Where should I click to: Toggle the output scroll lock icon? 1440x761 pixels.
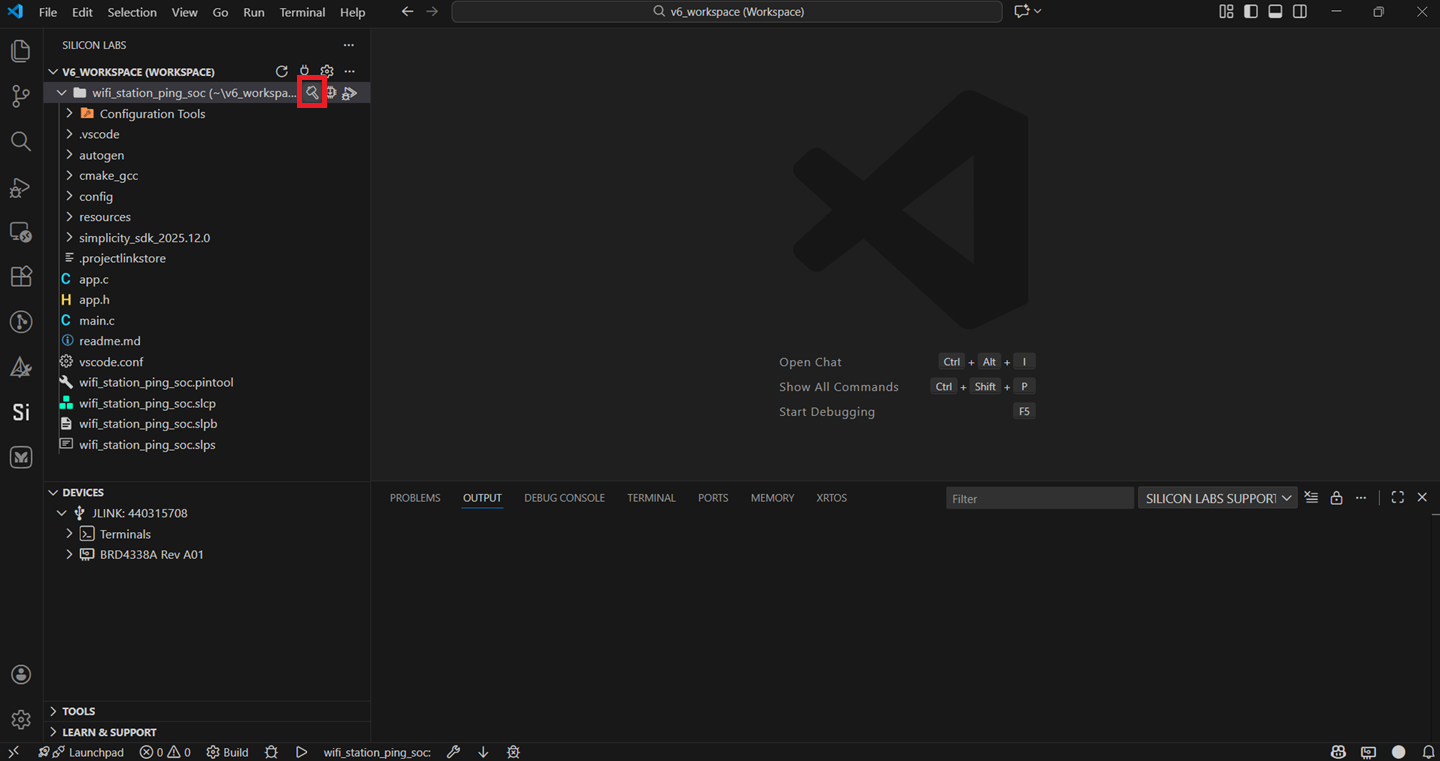point(1336,498)
